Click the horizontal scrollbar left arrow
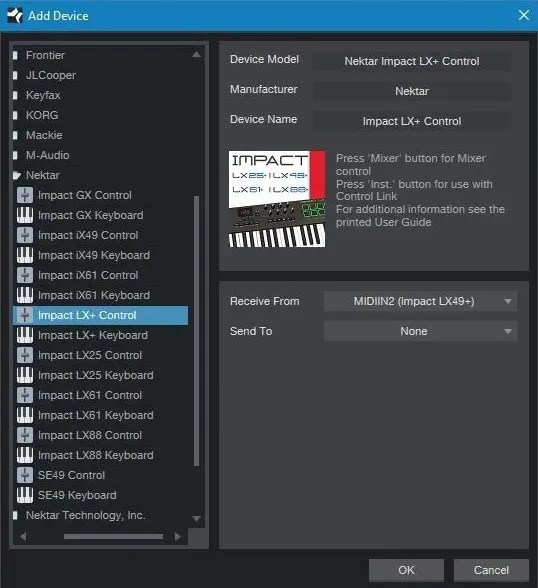This screenshot has width=538, height=588. click(23, 537)
